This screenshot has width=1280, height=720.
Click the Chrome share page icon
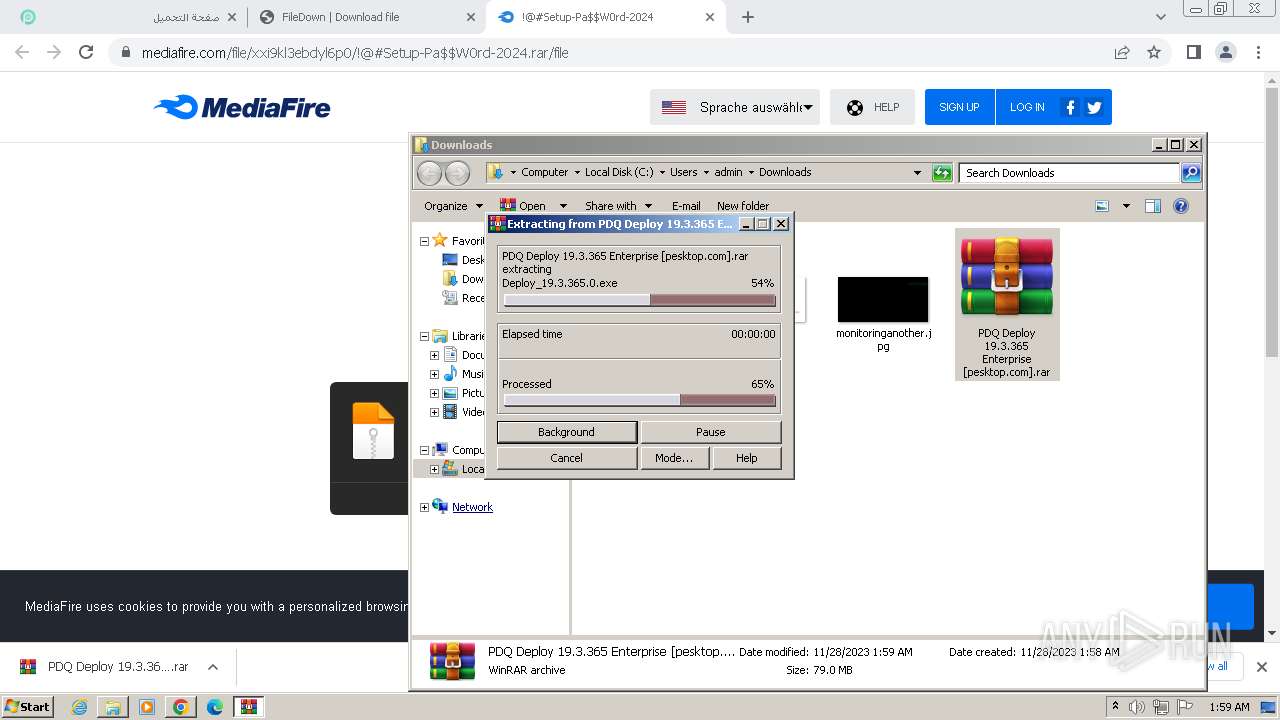pyautogui.click(x=1122, y=52)
